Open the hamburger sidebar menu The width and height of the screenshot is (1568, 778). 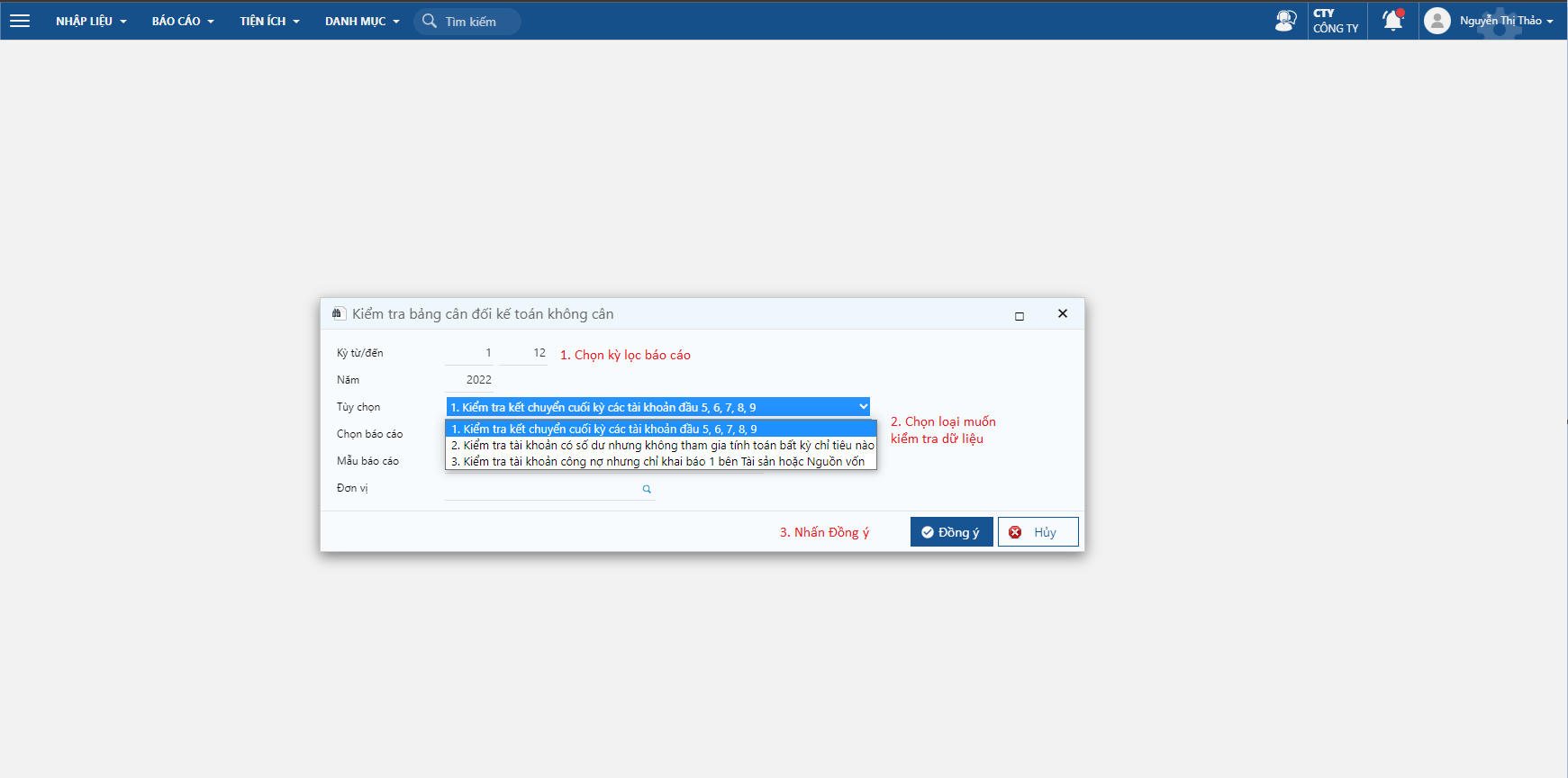click(20, 21)
